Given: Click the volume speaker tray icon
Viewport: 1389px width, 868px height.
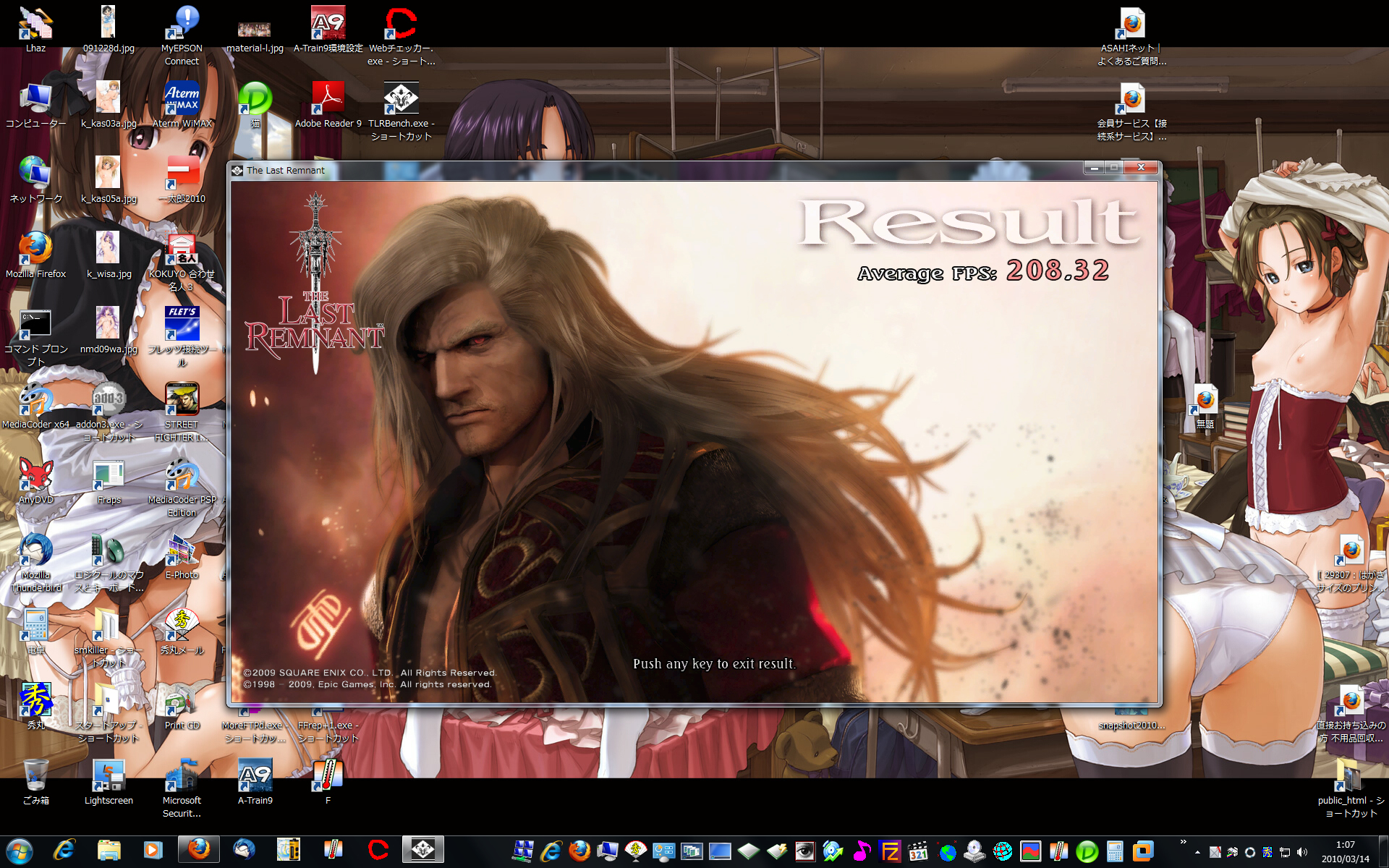Looking at the screenshot, I should (1302, 852).
